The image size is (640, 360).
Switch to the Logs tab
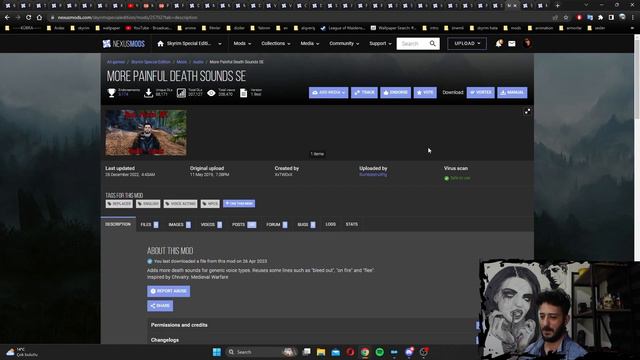point(331,224)
